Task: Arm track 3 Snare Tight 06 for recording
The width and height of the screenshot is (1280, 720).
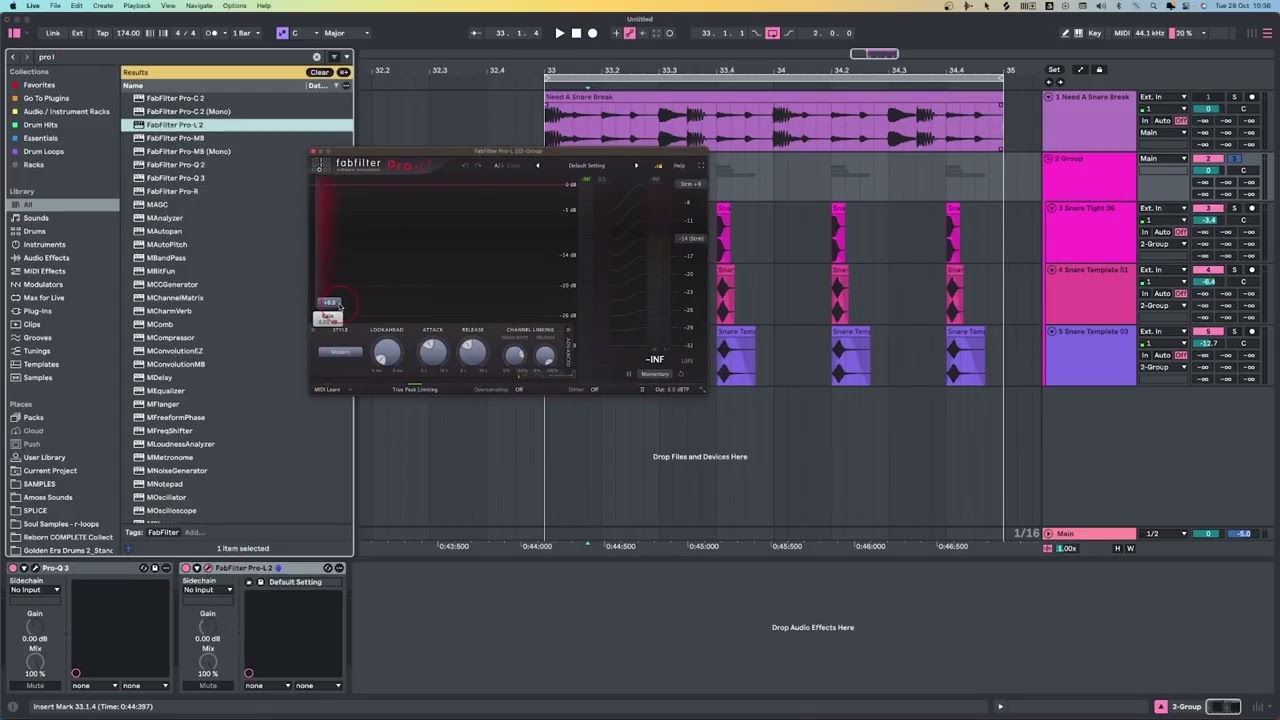Action: pos(1251,208)
